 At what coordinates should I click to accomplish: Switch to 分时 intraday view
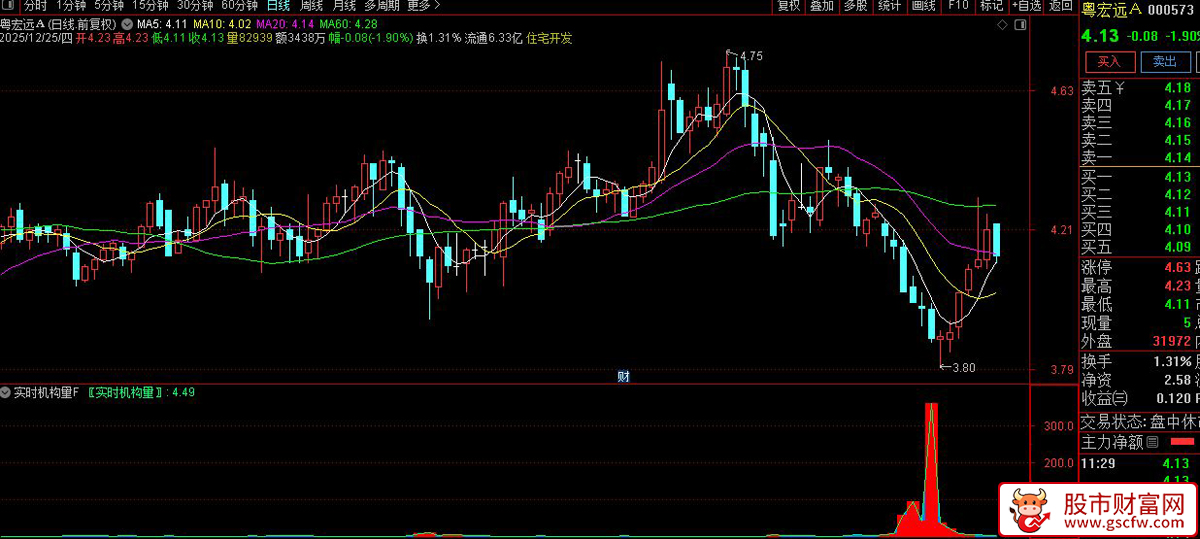[x=35, y=6]
